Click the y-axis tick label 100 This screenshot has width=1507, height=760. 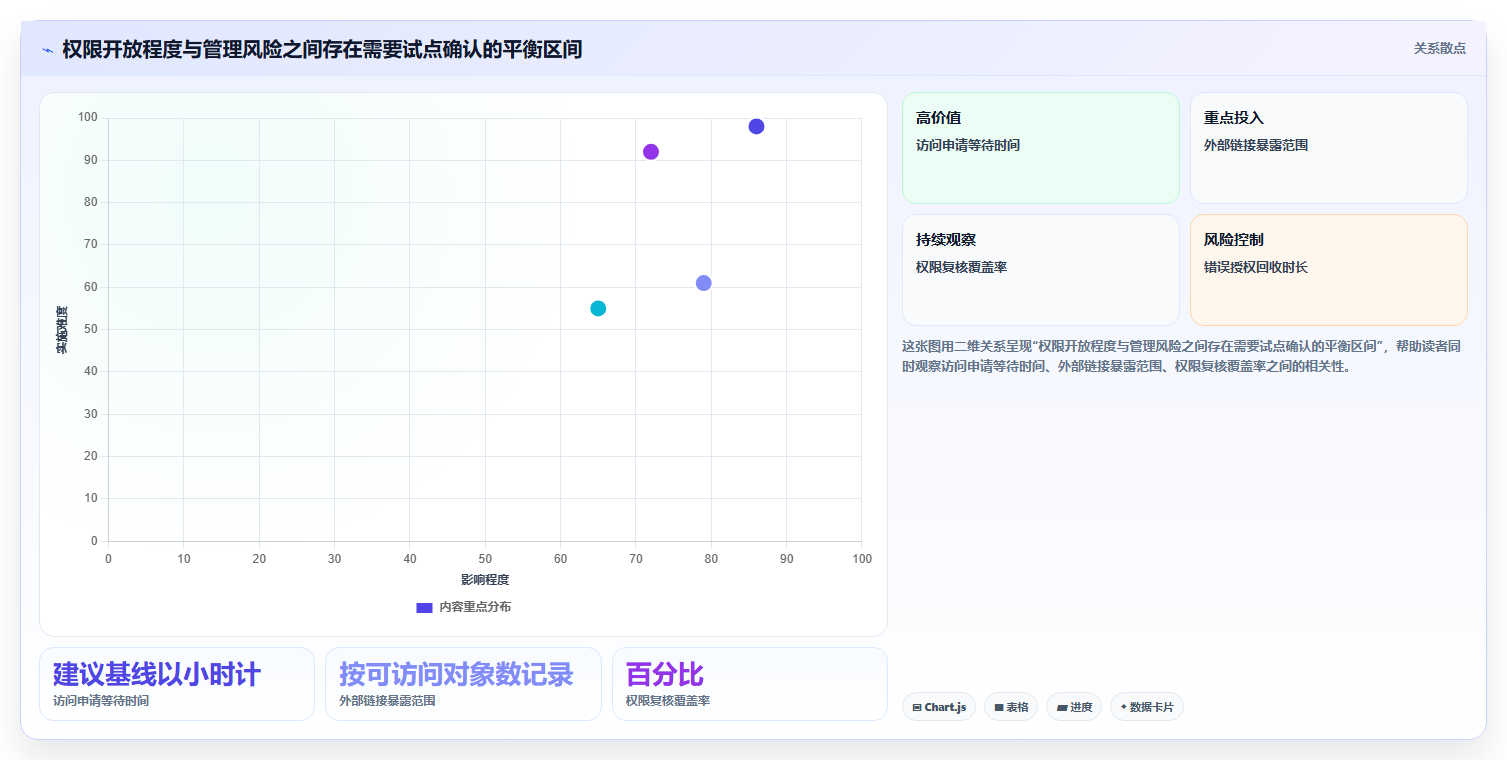[x=88, y=118]
